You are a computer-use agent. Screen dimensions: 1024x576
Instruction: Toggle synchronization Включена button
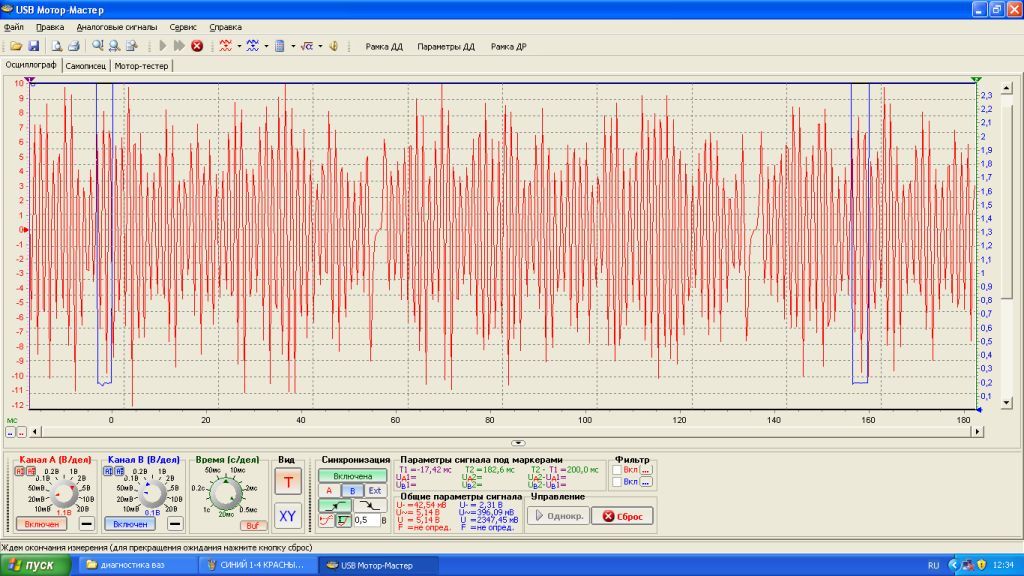353,476
